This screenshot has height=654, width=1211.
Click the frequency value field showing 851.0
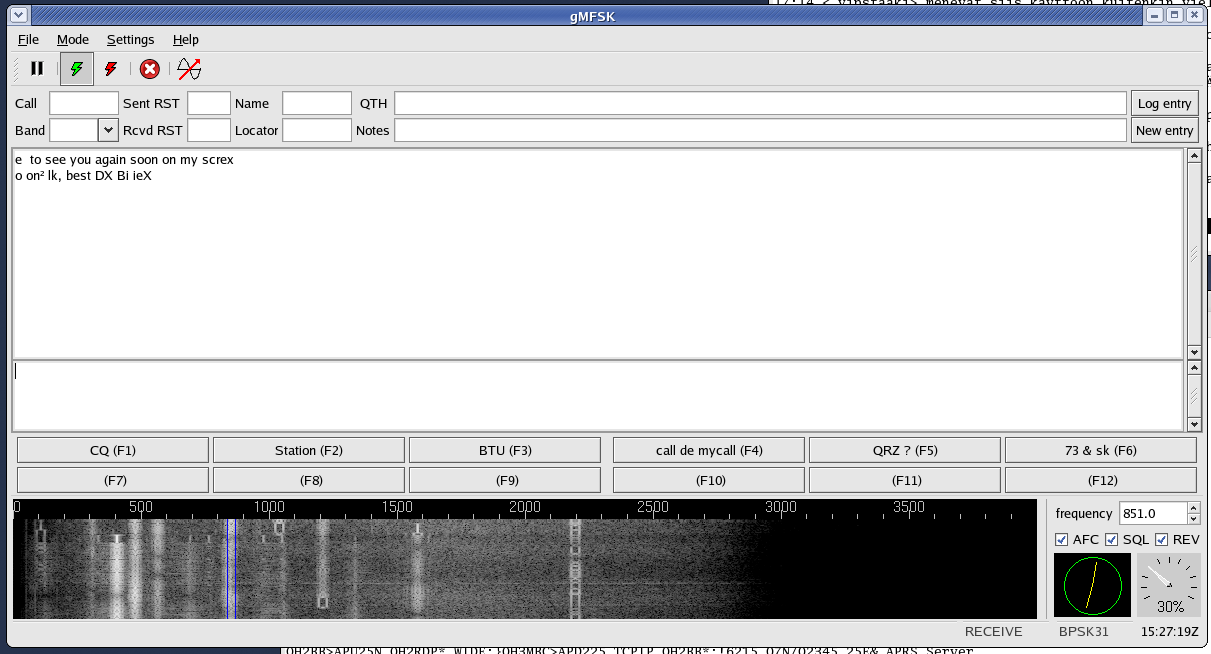pos(1152,513)
